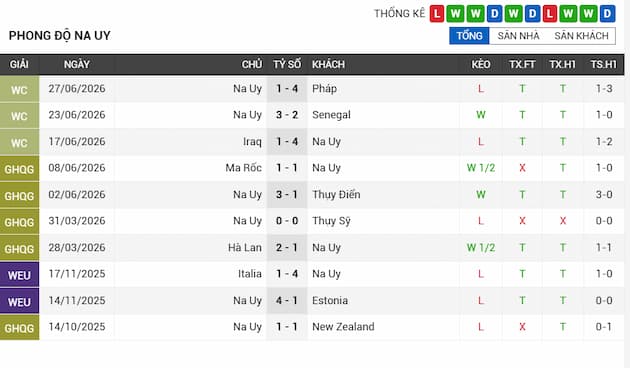Viewport: 630px width, 368px height.
Task: Click the WEU badge for Estonia match
Action: (19, 301)
